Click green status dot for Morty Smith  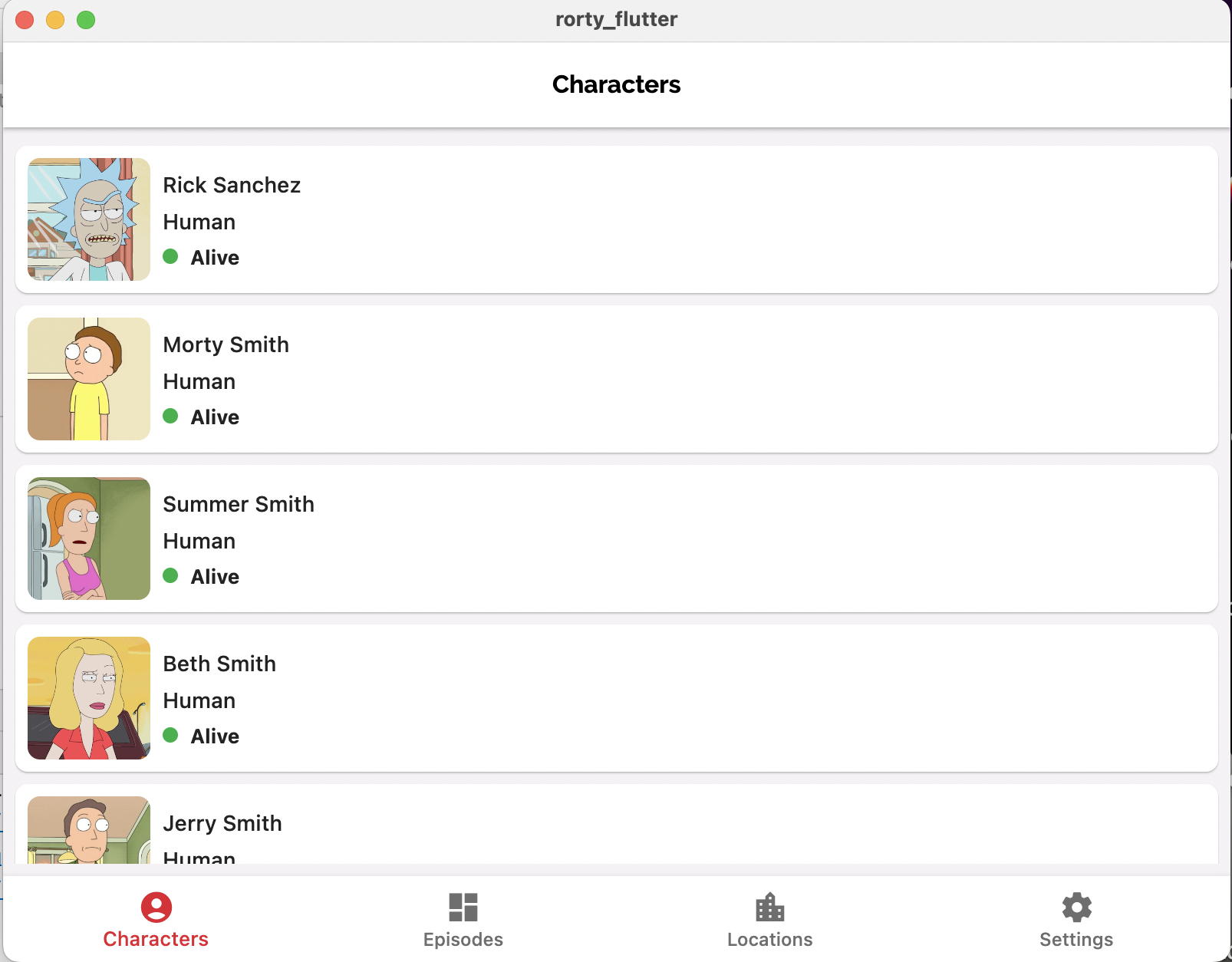(170, 416)
